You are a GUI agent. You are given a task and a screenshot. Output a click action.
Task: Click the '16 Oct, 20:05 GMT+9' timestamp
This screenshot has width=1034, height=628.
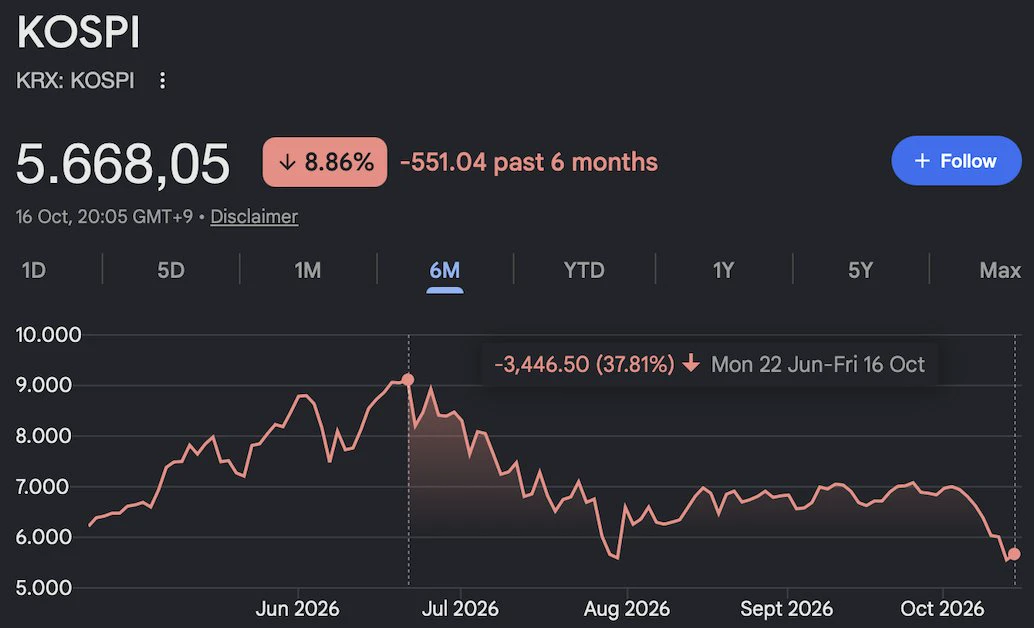click(104, 216)
